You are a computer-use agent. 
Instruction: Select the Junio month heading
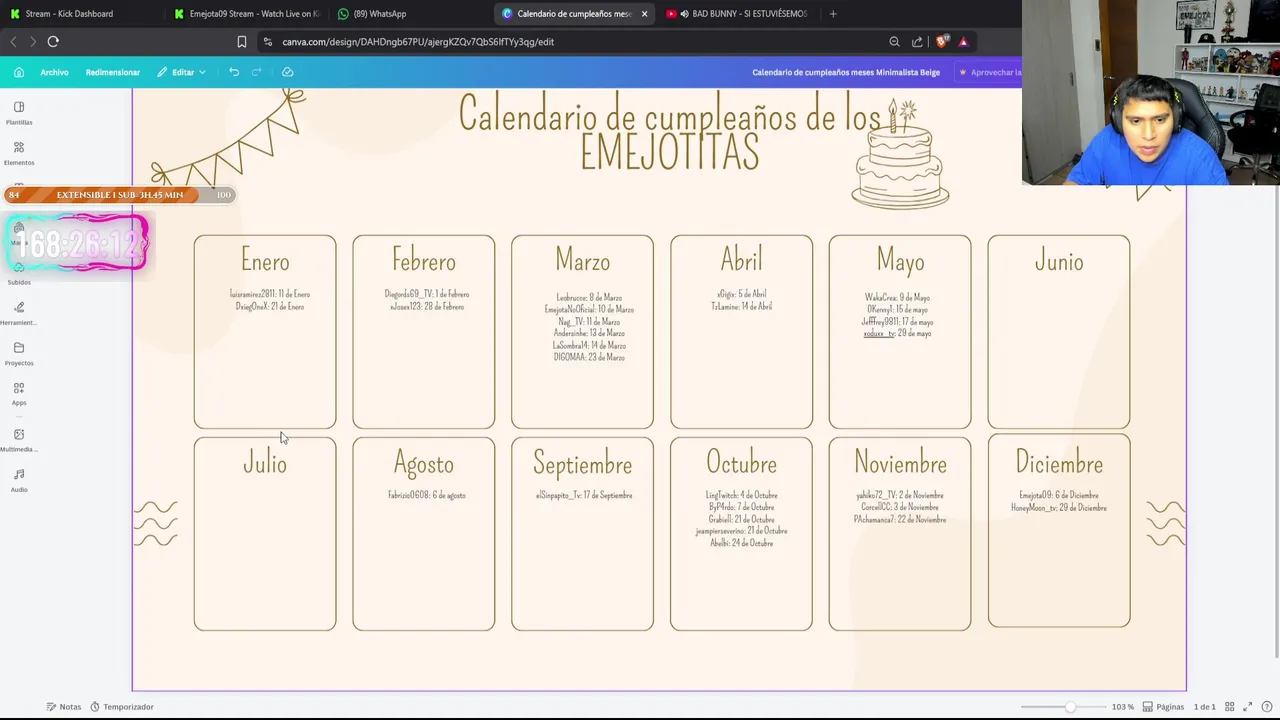(1059, 262)
